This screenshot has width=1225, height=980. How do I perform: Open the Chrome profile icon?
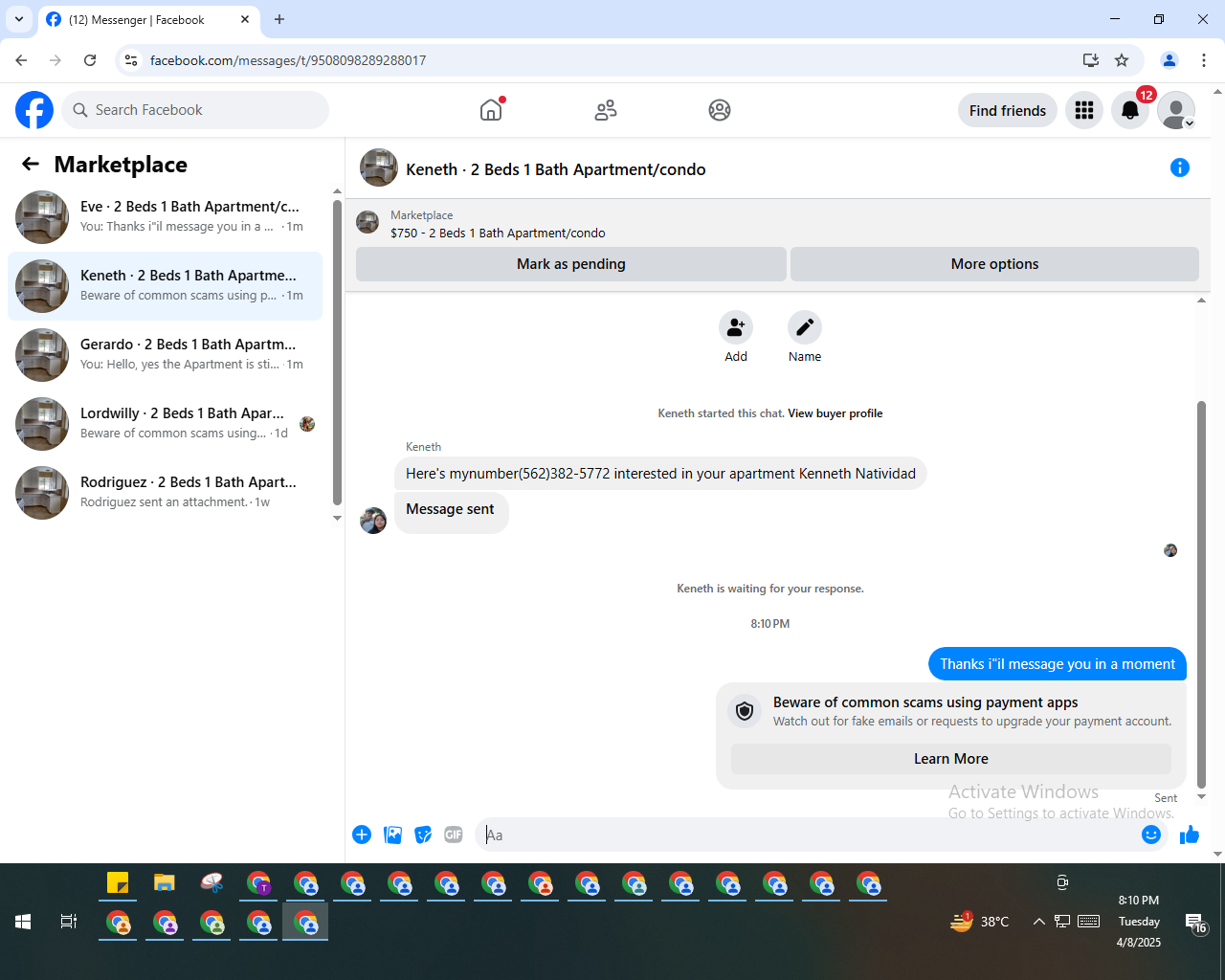pos(1169,60)
